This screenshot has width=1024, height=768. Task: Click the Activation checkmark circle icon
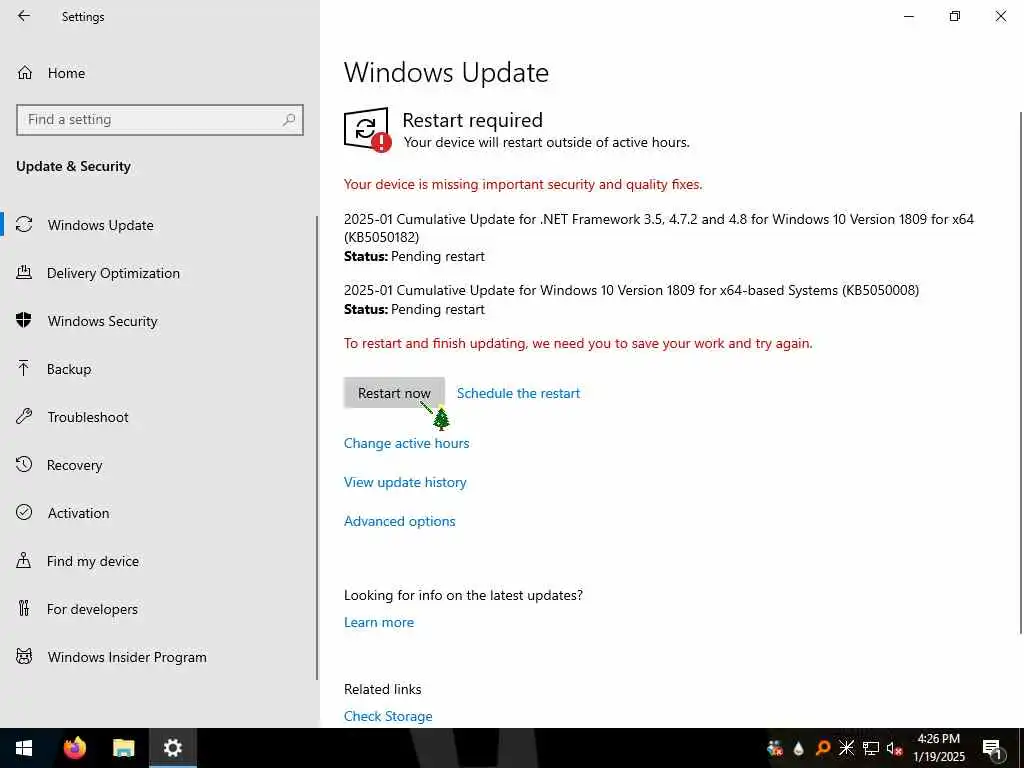point(24,513)
